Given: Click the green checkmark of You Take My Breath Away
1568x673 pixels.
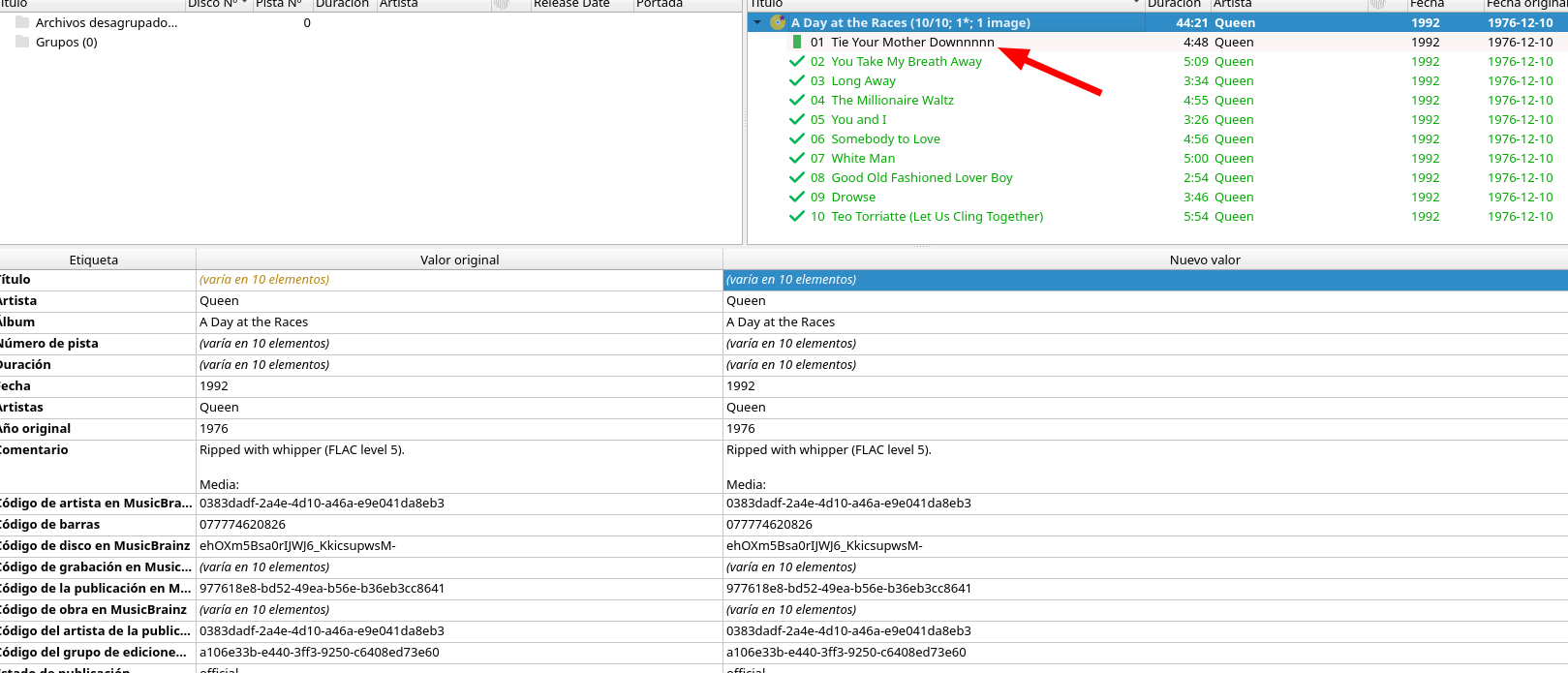Looking at the screenshot, I should (797, 61).
